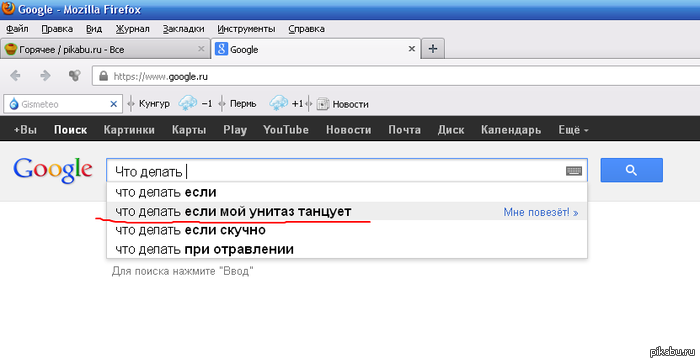The width and height of the screenshot is (700, 363).
Task: Click the icon beside the Forward arrow
Action: click(75, 76)
